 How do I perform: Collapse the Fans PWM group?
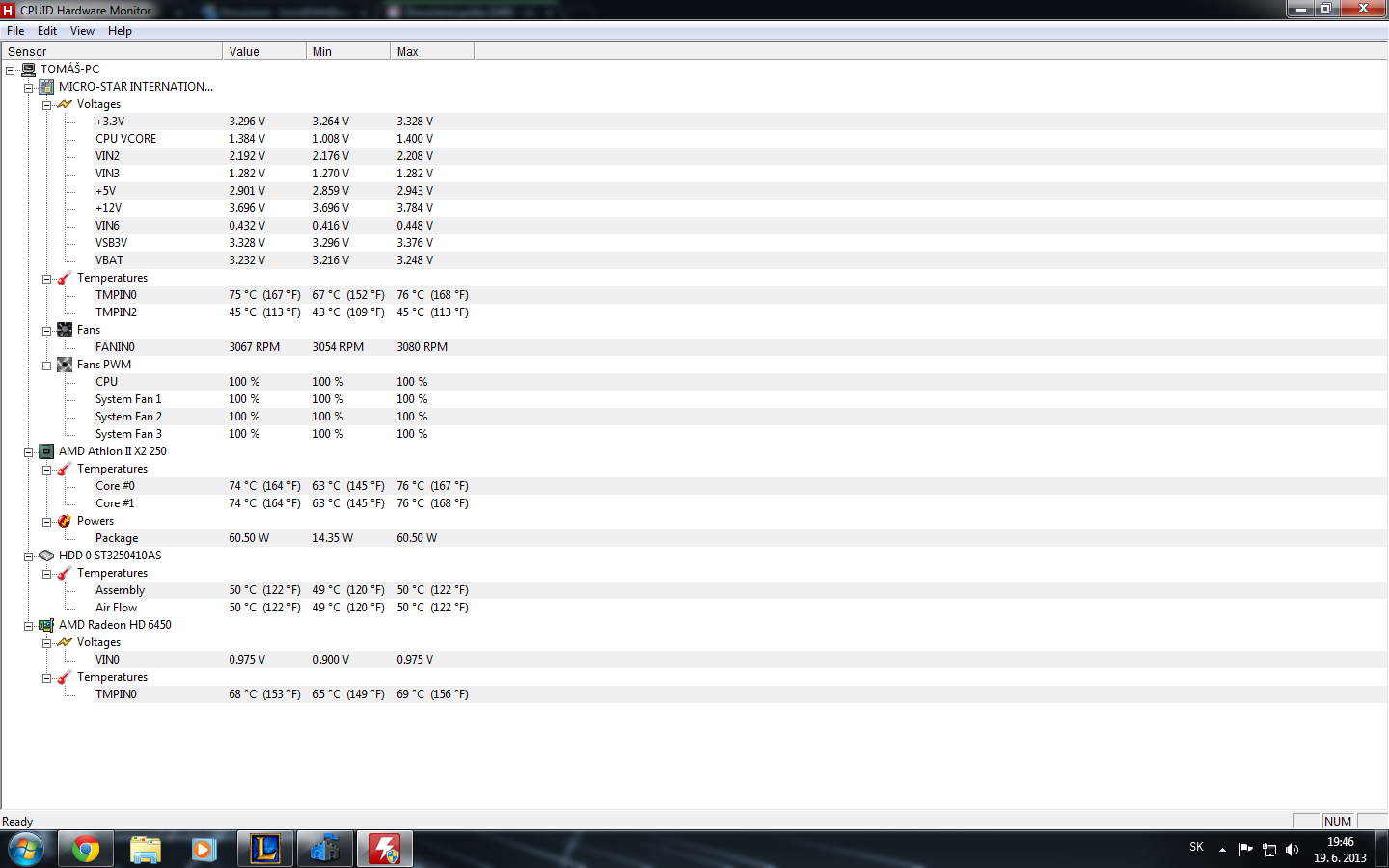47,366
